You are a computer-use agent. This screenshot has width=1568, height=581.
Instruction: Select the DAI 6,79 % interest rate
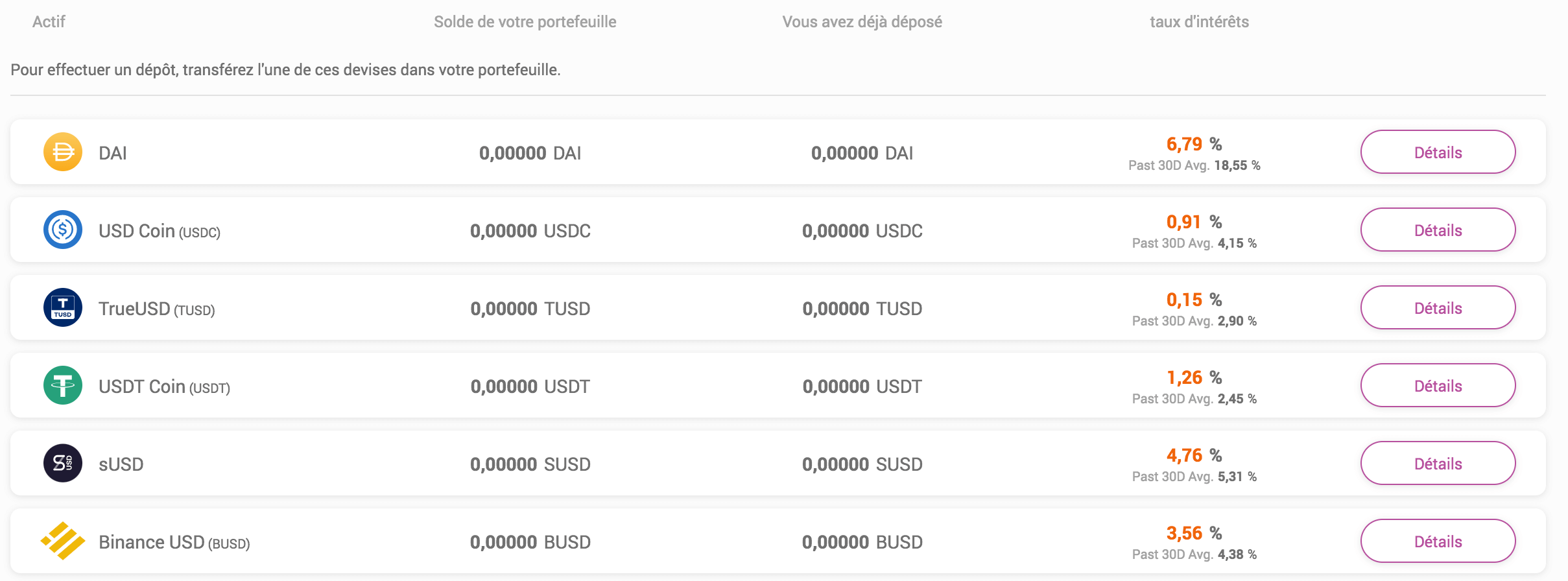coord(1193,144)
